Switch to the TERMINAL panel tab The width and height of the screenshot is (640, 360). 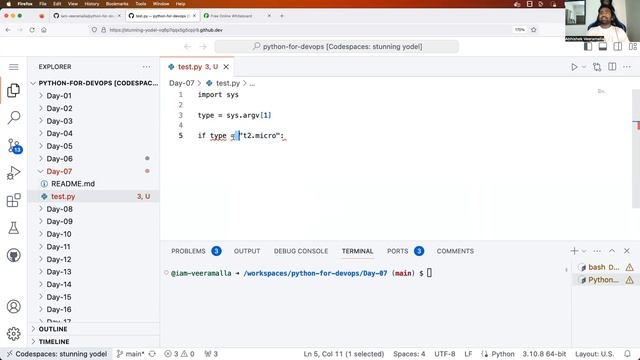tap(358, 251)
